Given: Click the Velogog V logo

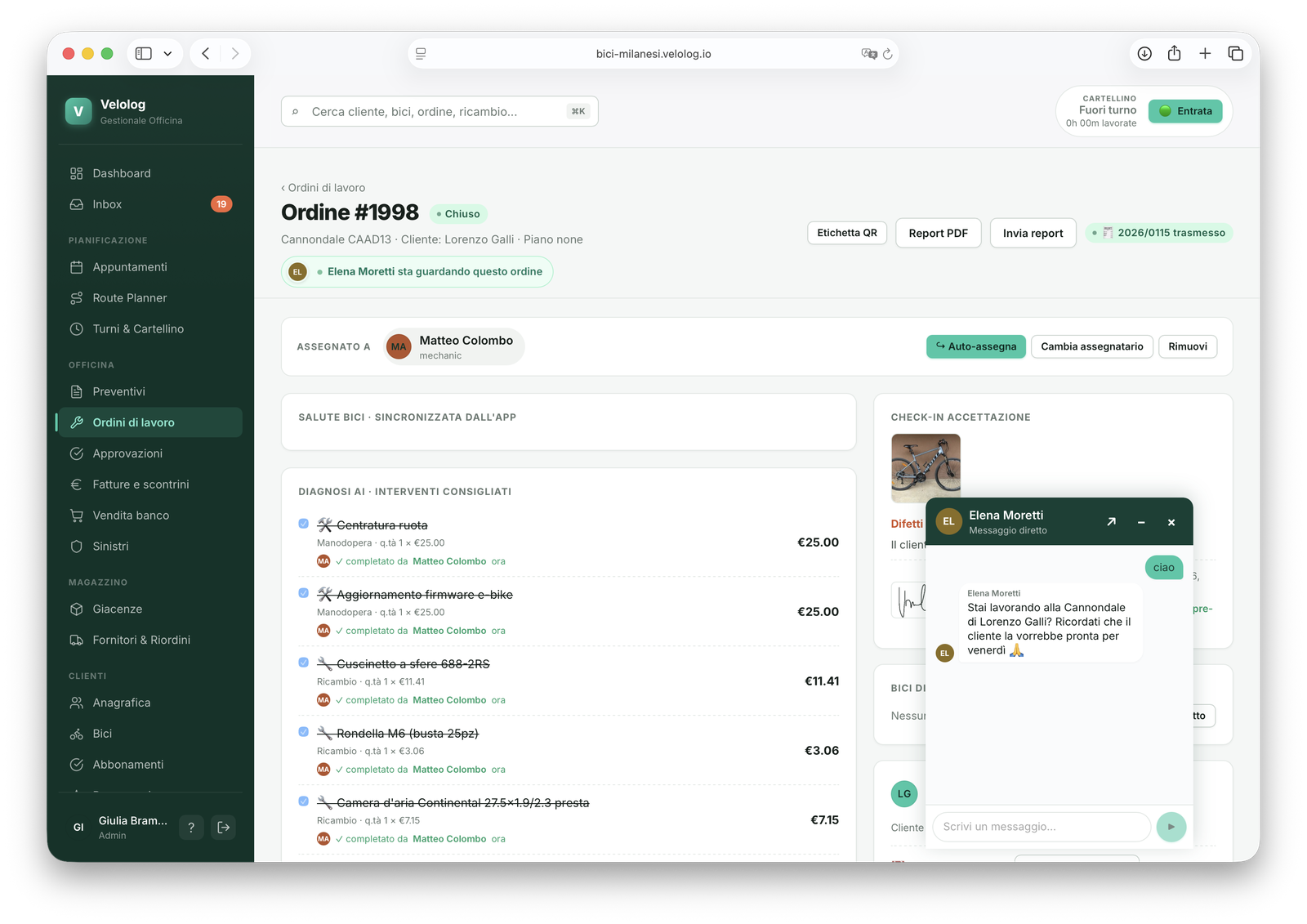Looking at the screenshot, I should pyautogui.click(x=78, y=112).
